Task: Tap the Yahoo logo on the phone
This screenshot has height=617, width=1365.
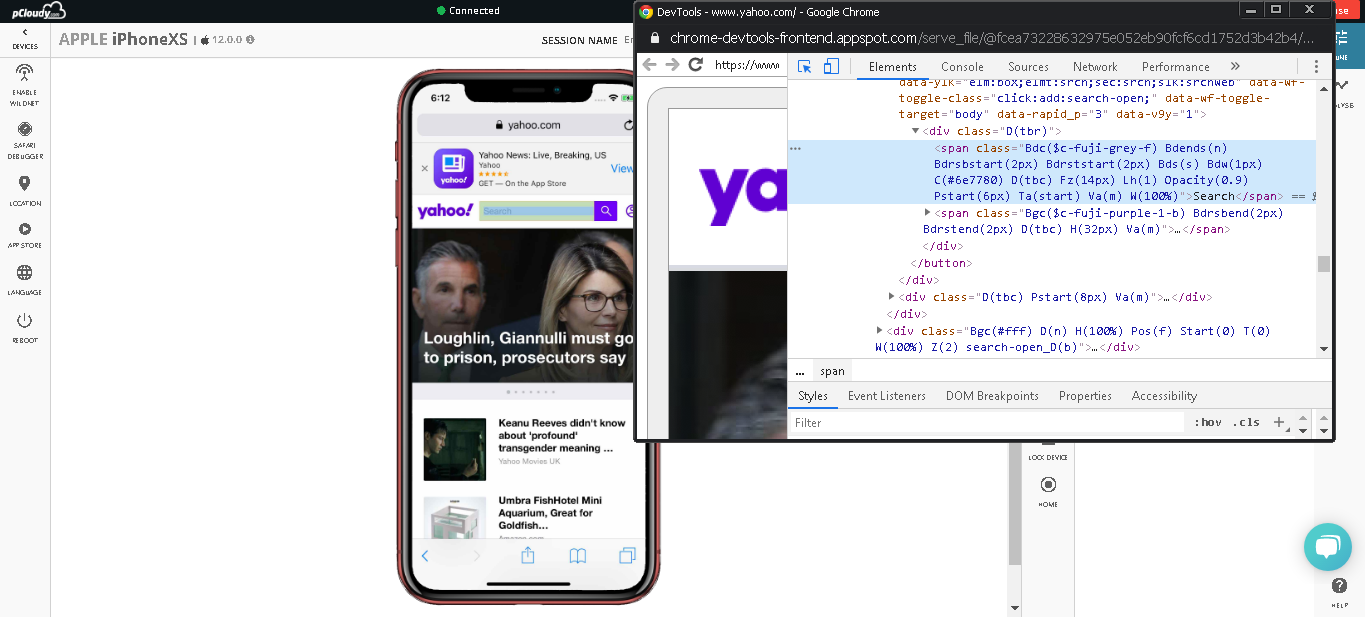Action: pyautogui.click(x=445, y=211)
